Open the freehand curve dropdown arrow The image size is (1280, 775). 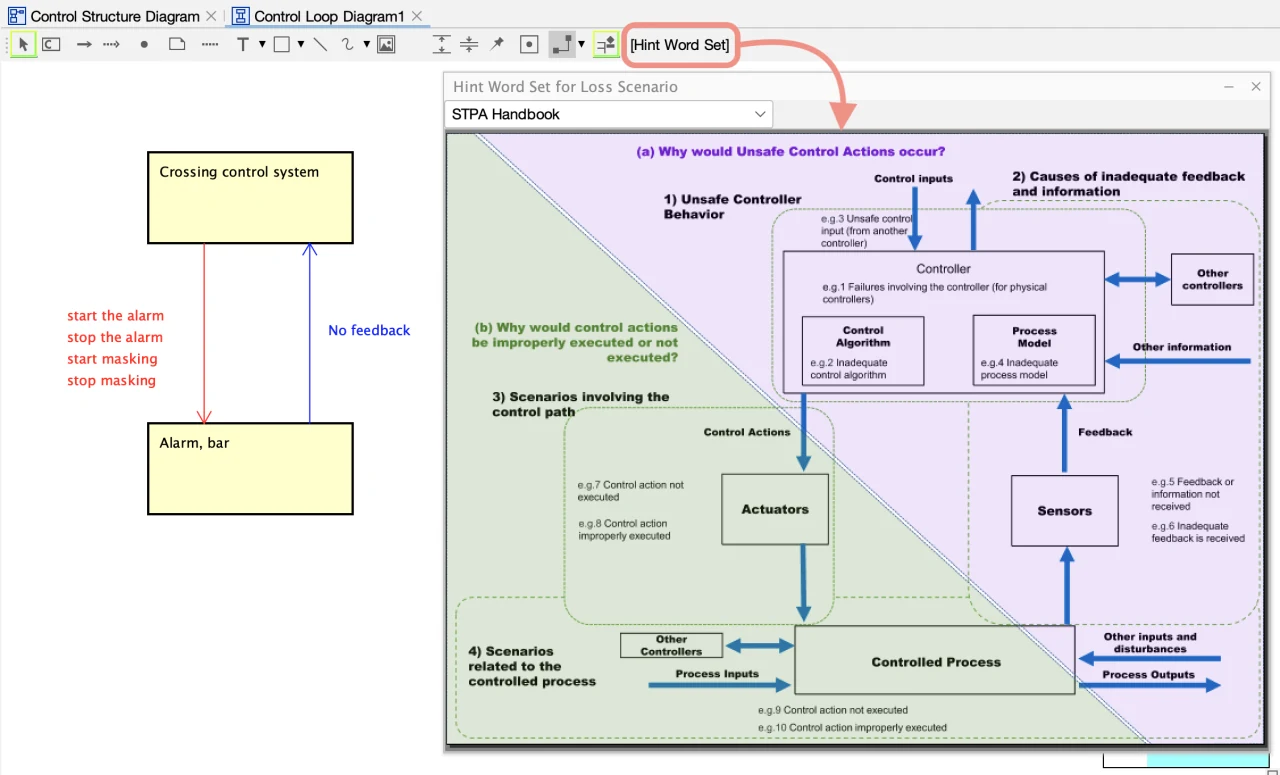click(367, 44)
